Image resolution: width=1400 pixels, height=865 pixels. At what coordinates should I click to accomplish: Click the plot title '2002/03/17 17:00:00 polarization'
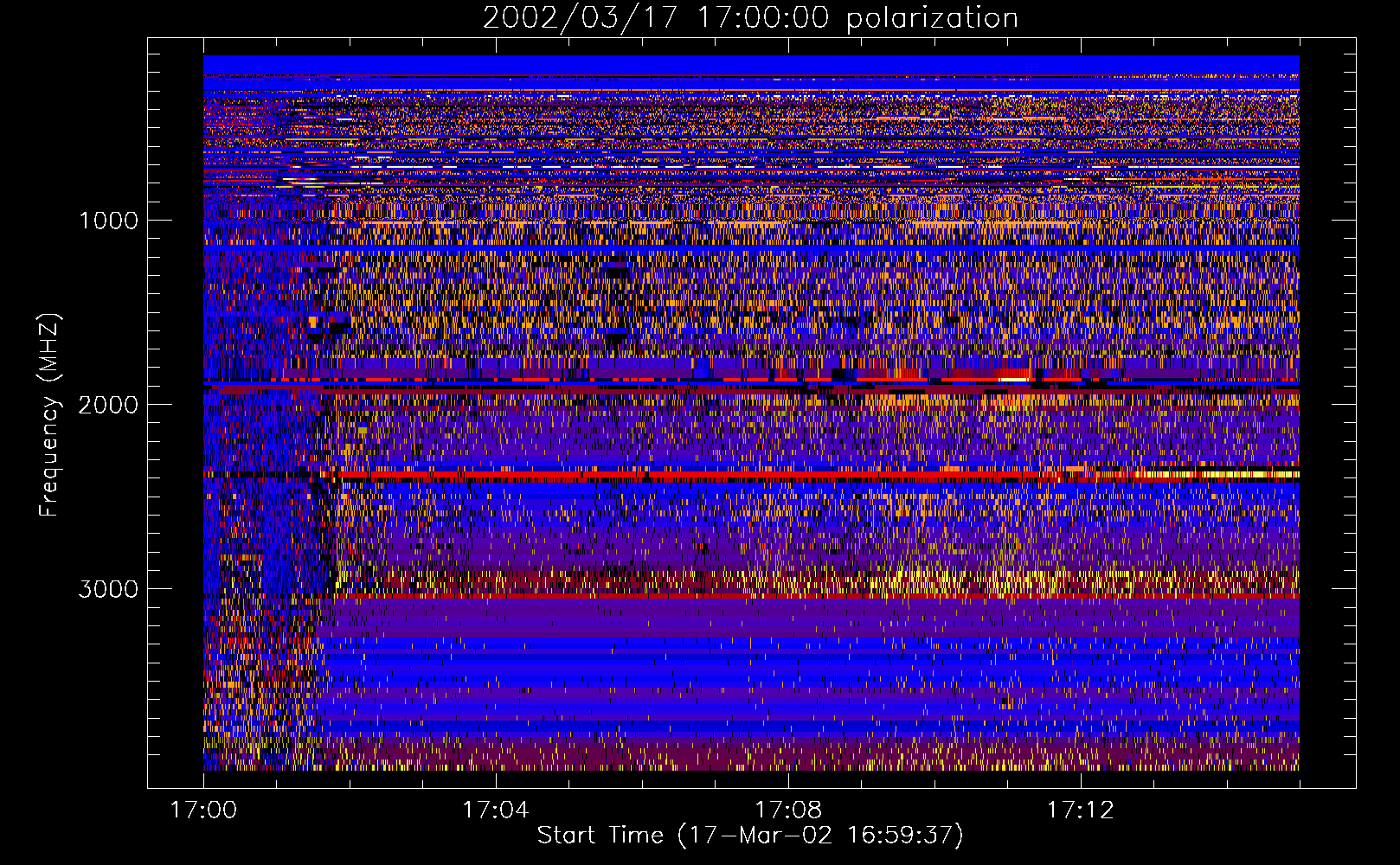(x=750, y=18)
